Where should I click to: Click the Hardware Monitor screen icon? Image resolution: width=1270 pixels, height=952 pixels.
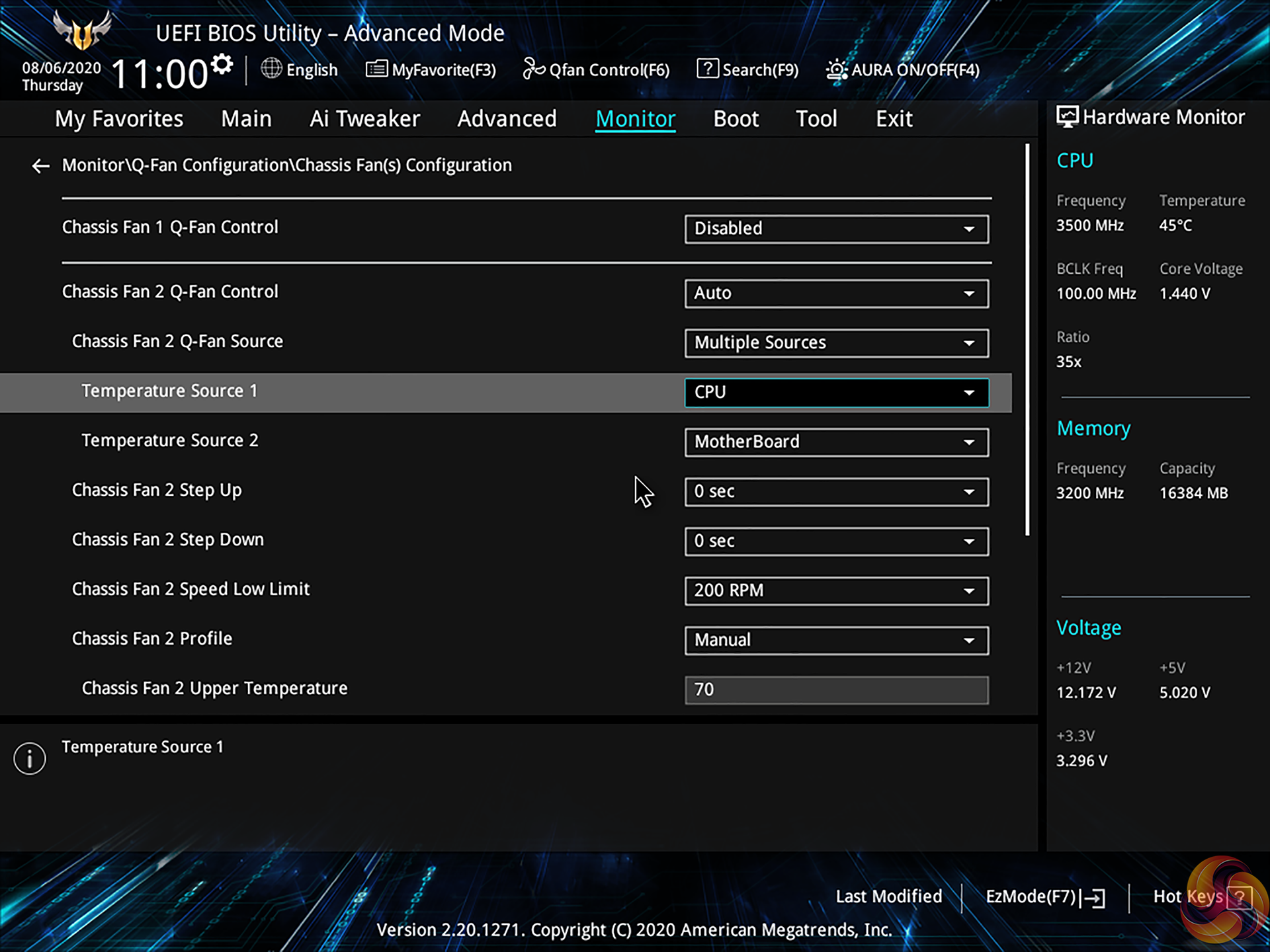(x=1067, y=117)
